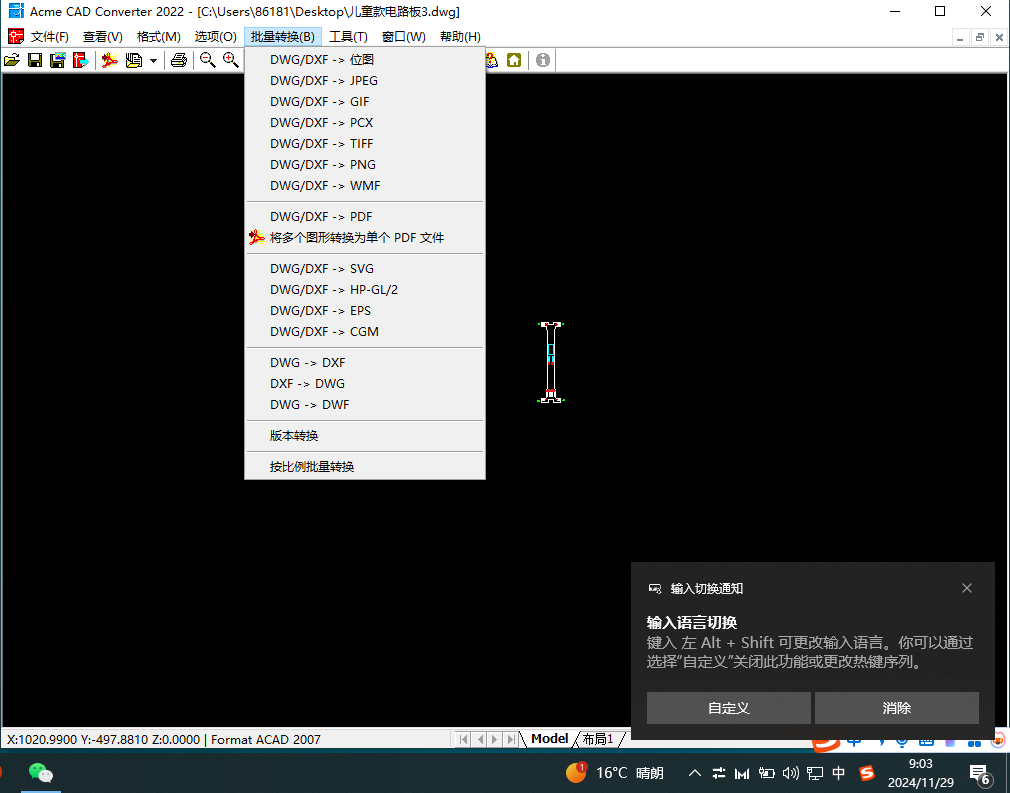The width and height of the screenshot is (1010, 793).
Task: Click 自定义 in the input notification
Action: (729, 708)
